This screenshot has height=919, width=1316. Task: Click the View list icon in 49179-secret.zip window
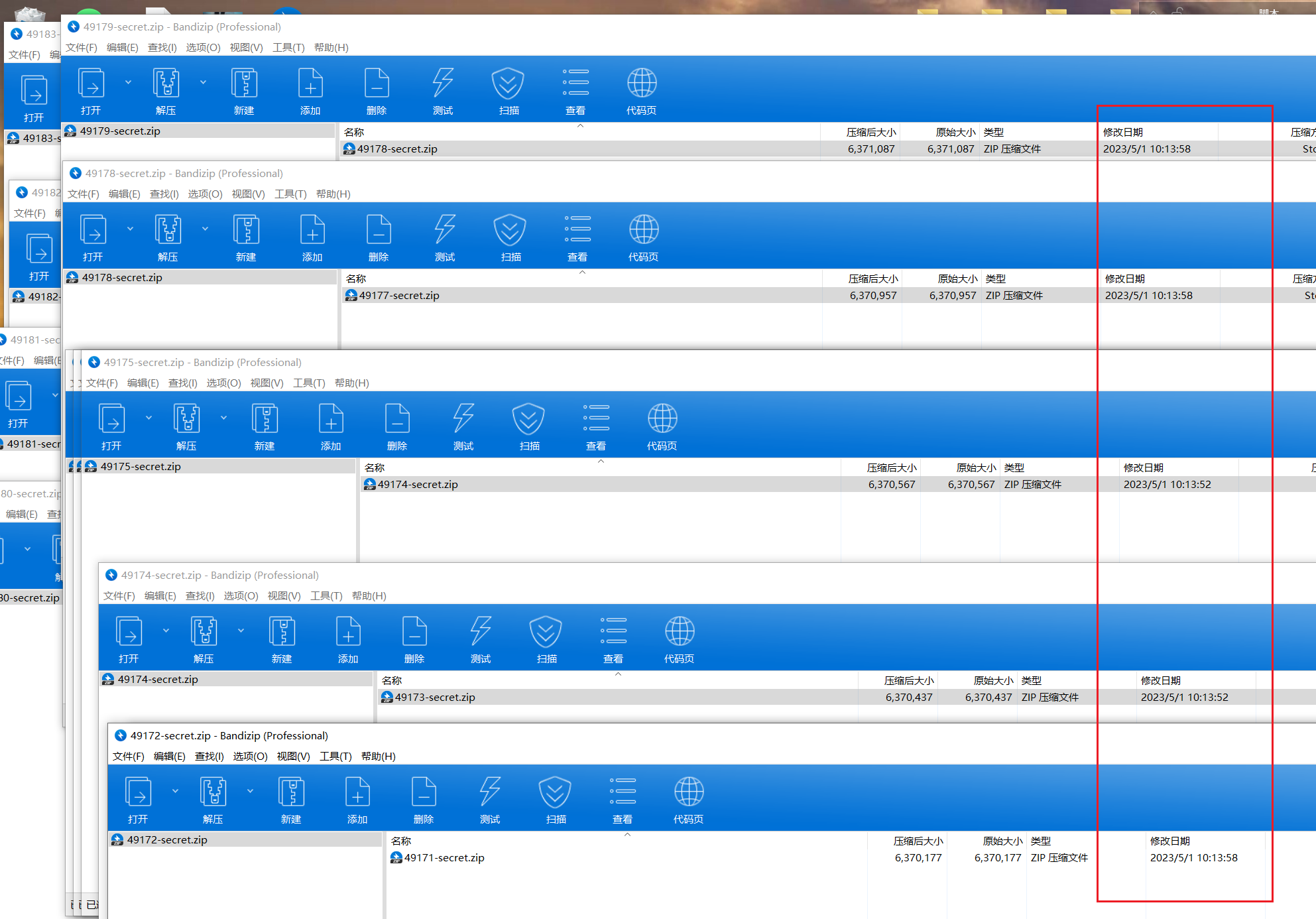[x=575, y=84]
